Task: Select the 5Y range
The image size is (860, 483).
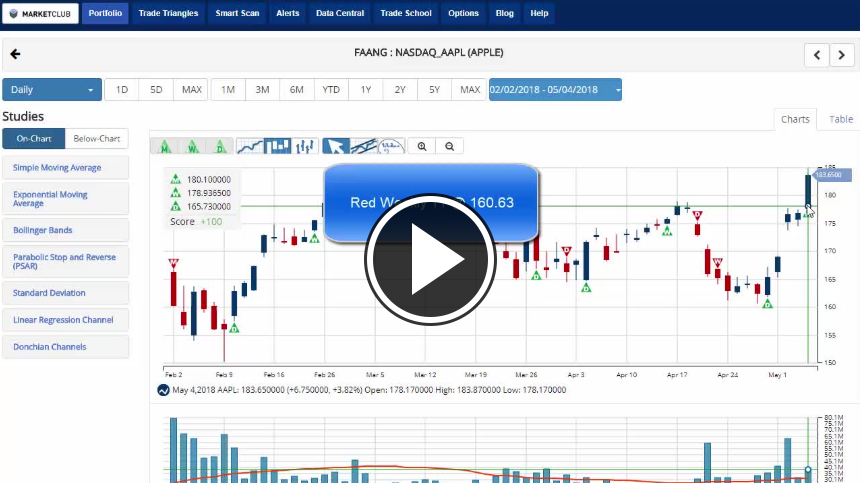Action: pos(434,89)
